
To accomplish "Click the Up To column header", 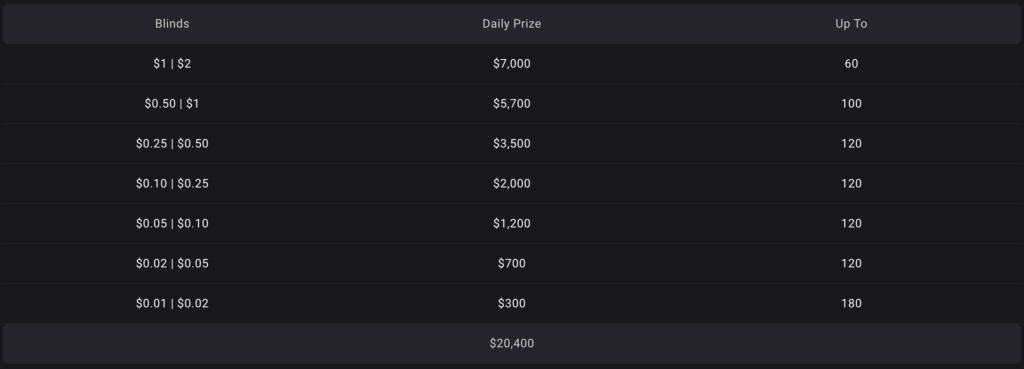I will coord(851,24).
